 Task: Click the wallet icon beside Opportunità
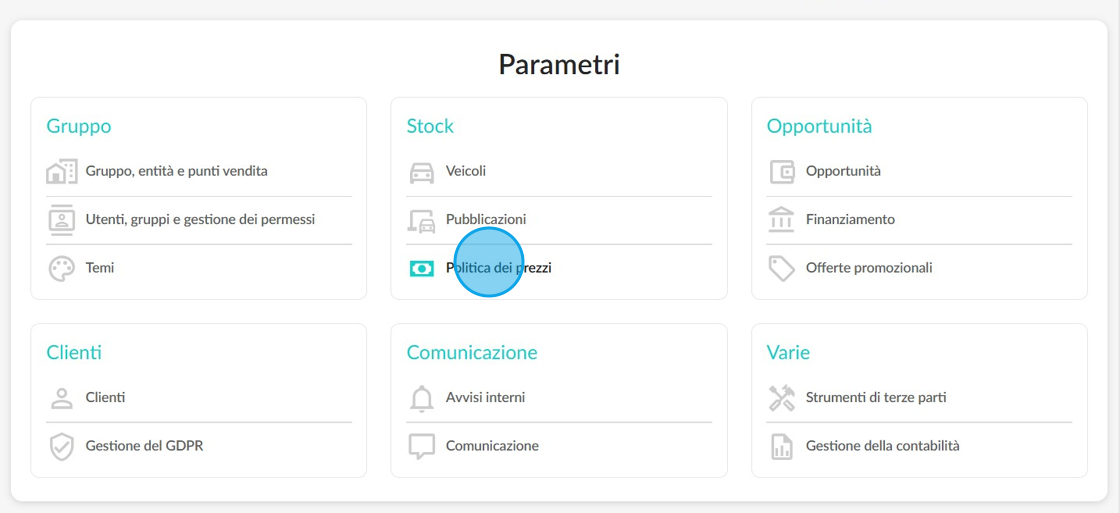tap(782, 172)
